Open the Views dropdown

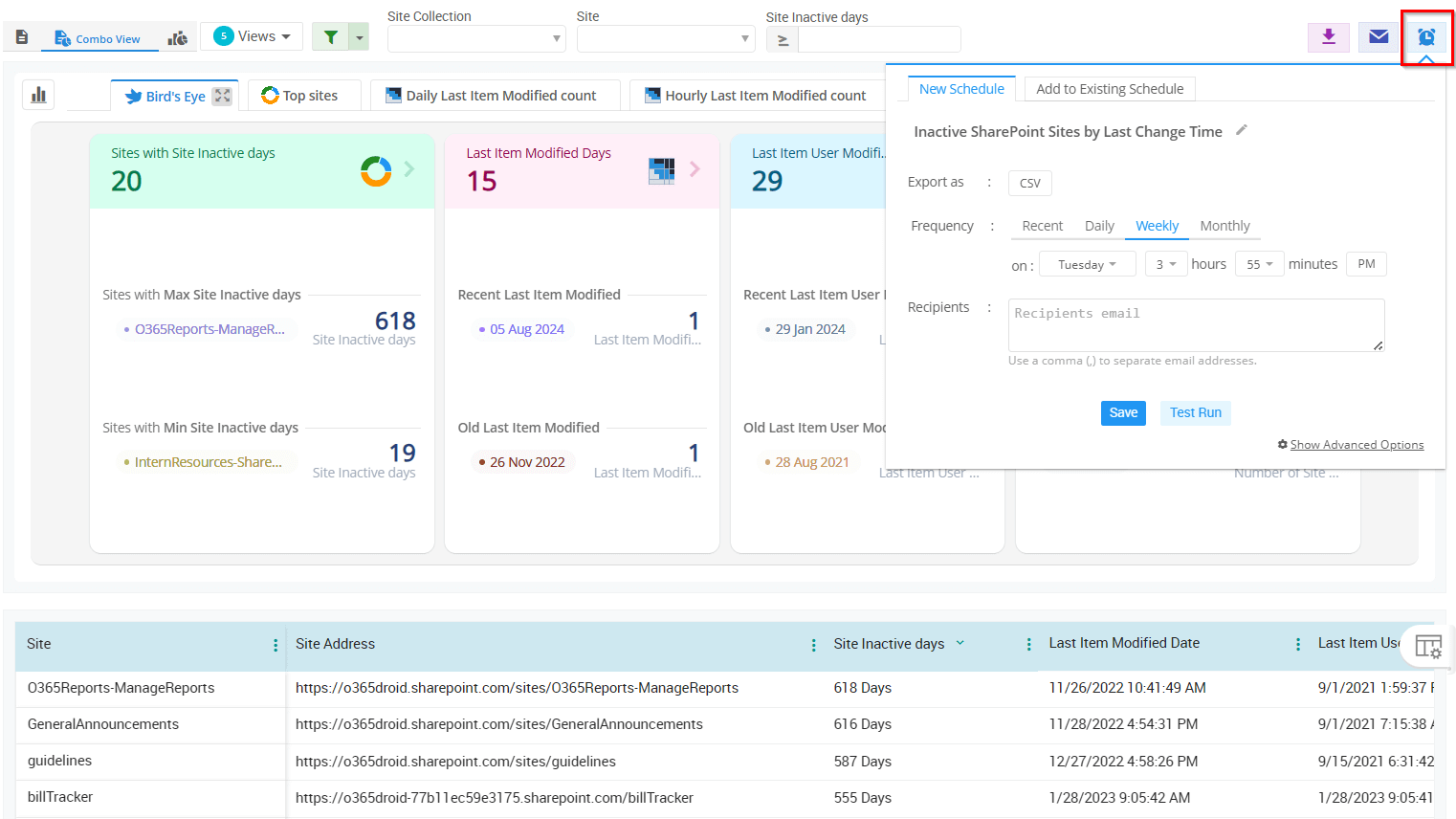point(251,35)
